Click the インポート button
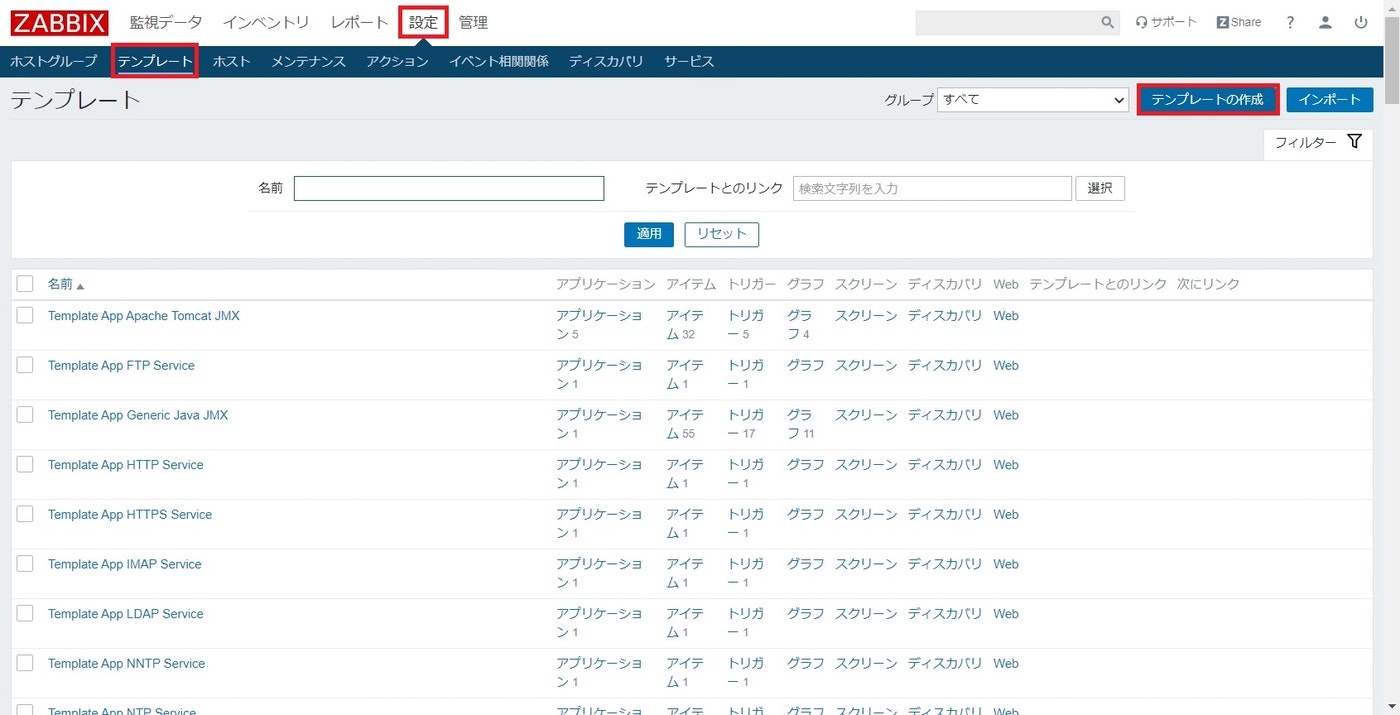The height and width of the screenshot is (715, 1400). coord(1330,99)
